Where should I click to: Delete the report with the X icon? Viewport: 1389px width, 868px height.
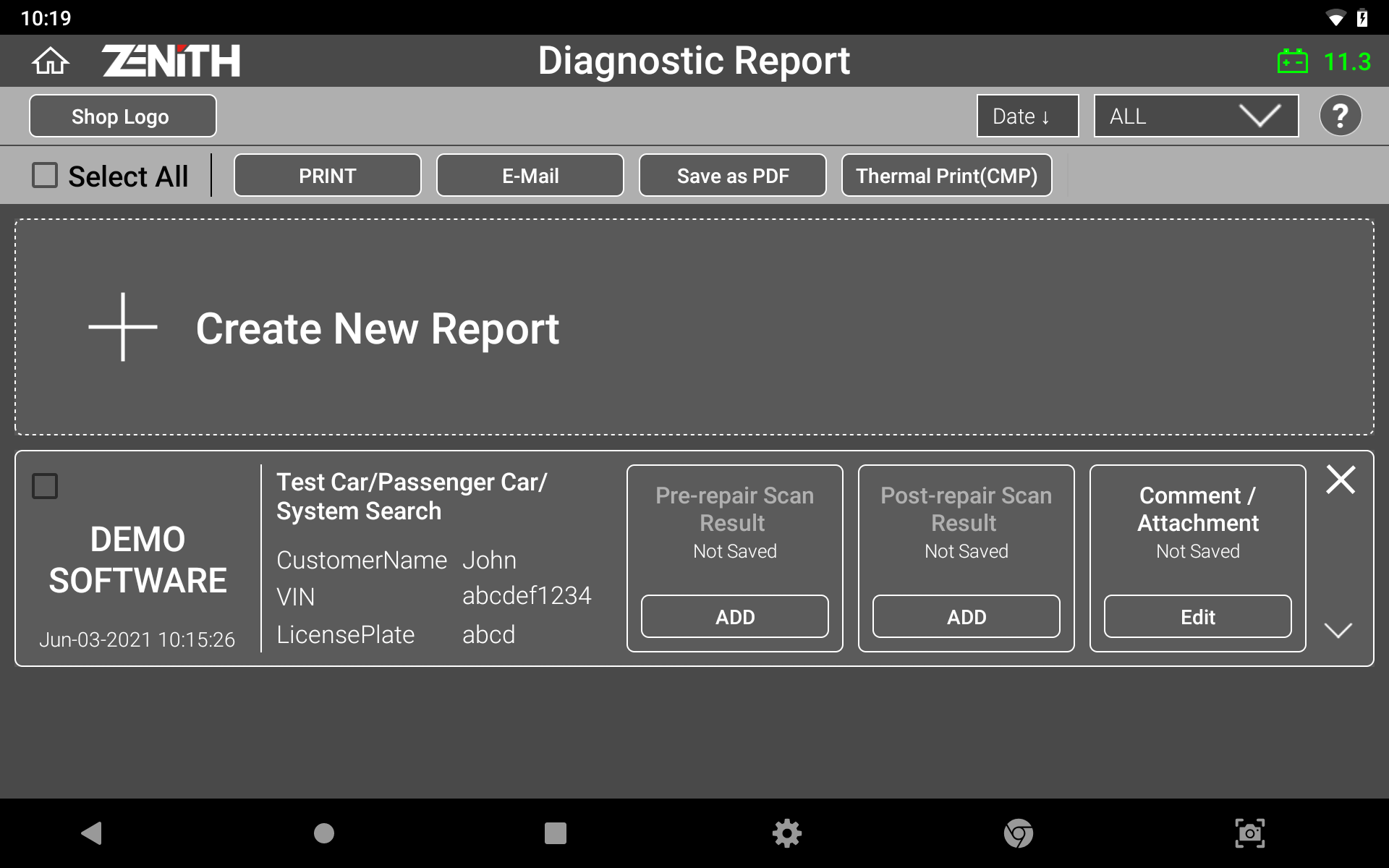point(1340,480)
